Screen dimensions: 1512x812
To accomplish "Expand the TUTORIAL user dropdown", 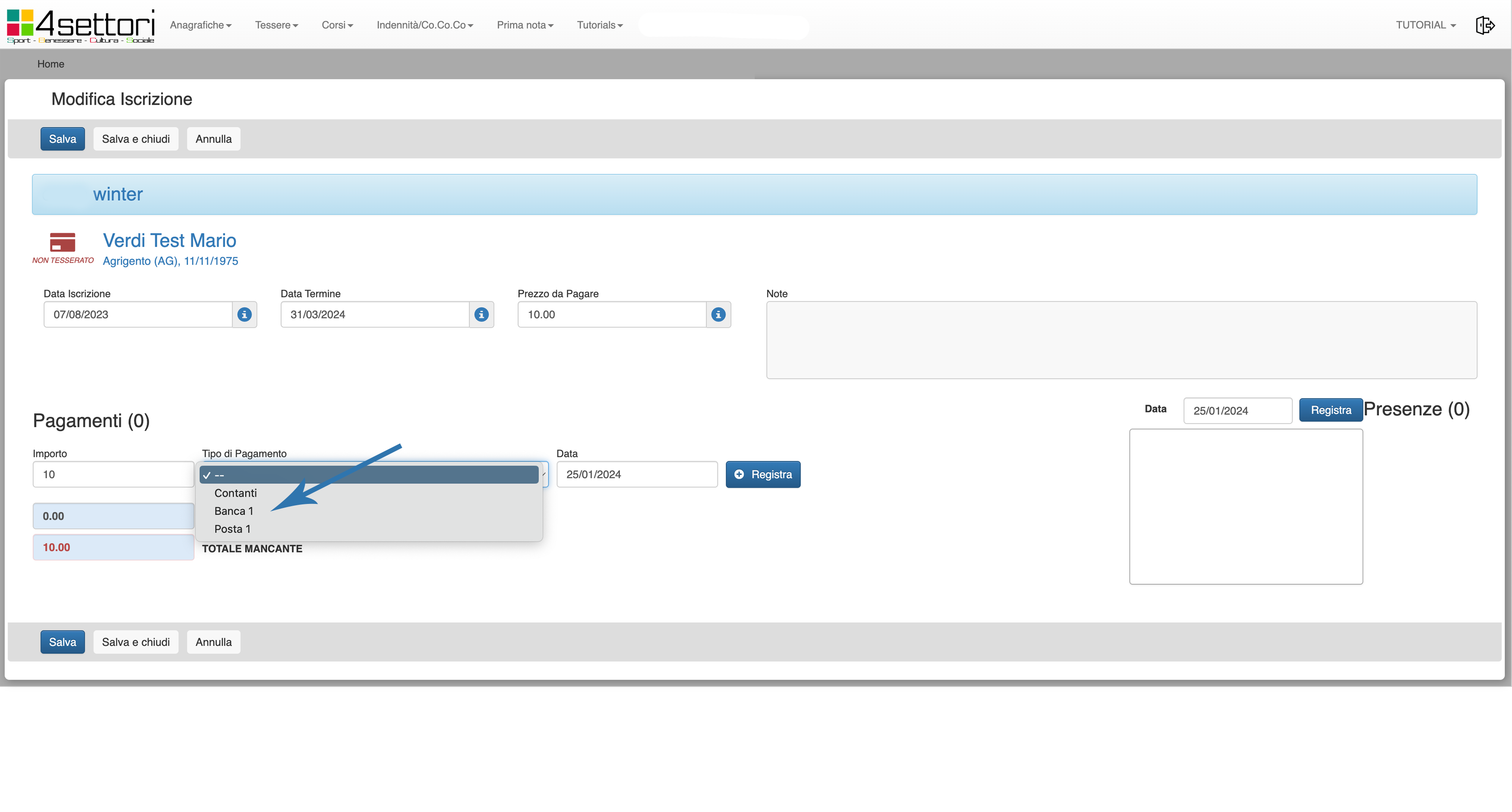I will point(1425,25).
